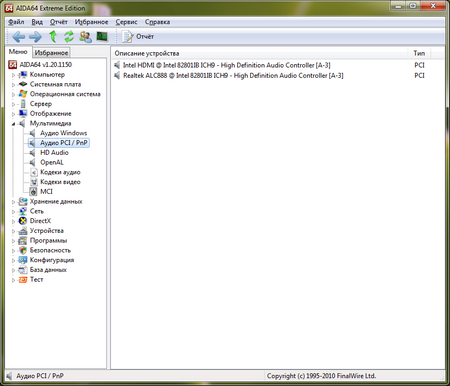Viewport: 450px width, 386px height.
Task: Open the users icon in toolbar
Action: (x=85, y=36)
